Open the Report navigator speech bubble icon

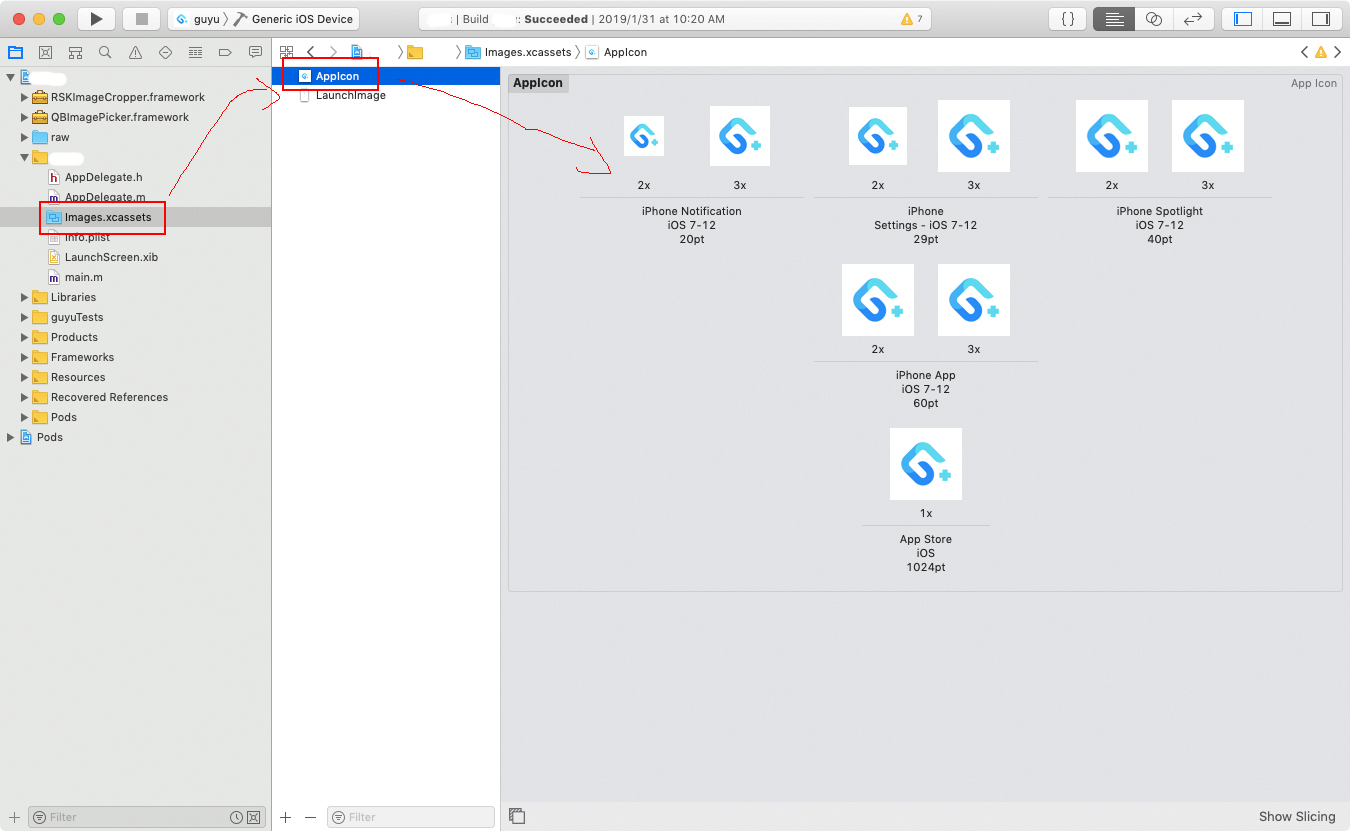pyautogui.click(x=255, y=52)
